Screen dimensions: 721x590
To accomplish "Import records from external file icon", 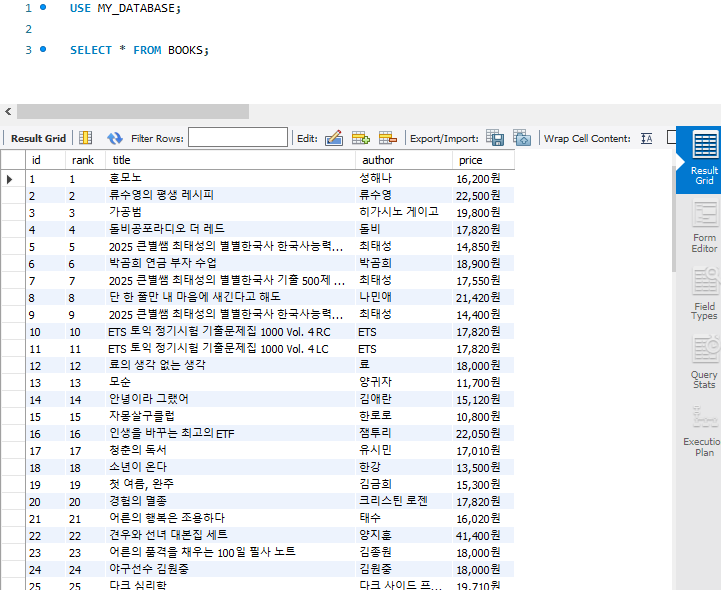I will coord(522,138).
